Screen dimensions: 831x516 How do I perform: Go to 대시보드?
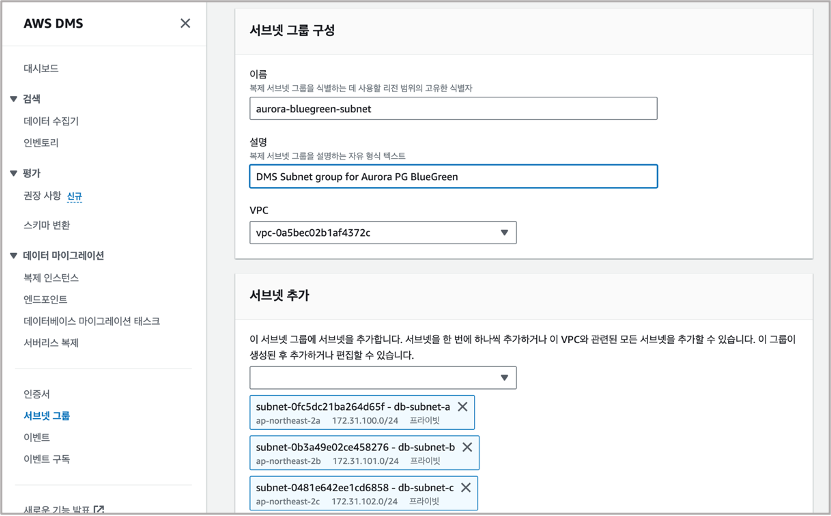tap(41, 68)
